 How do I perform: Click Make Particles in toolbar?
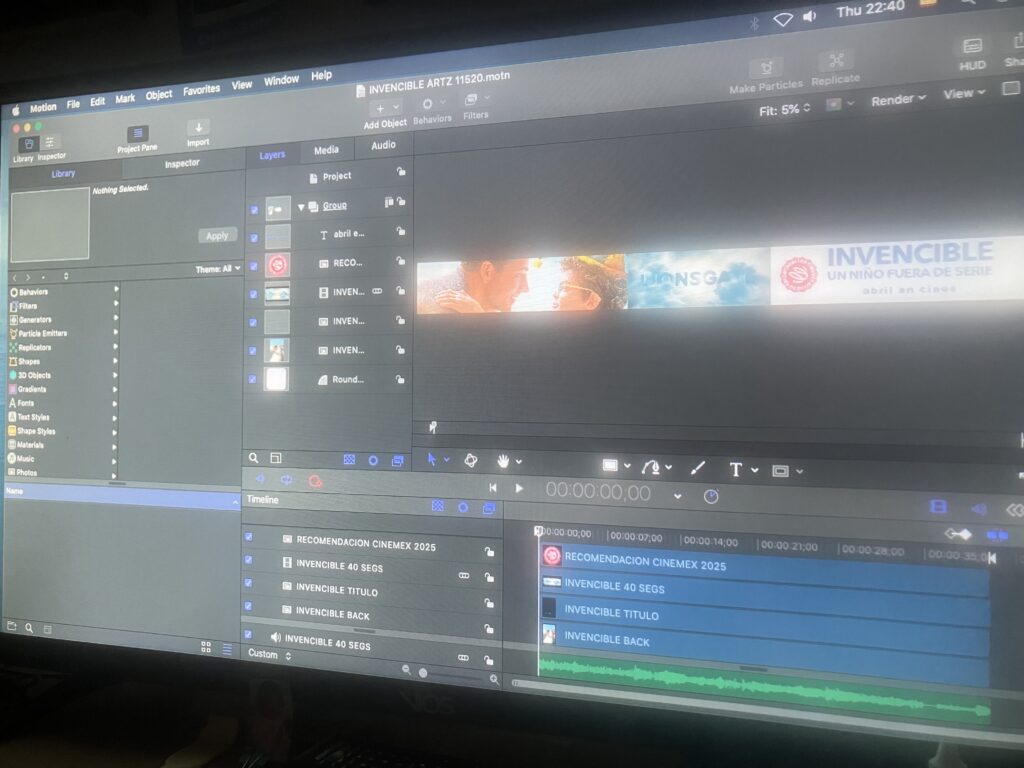click(767, 67)
